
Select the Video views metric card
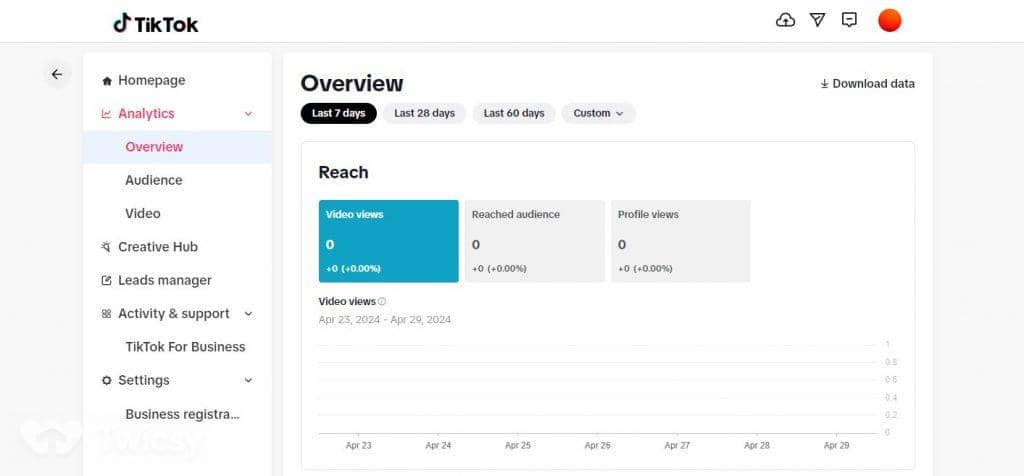(x=389, y=241)
